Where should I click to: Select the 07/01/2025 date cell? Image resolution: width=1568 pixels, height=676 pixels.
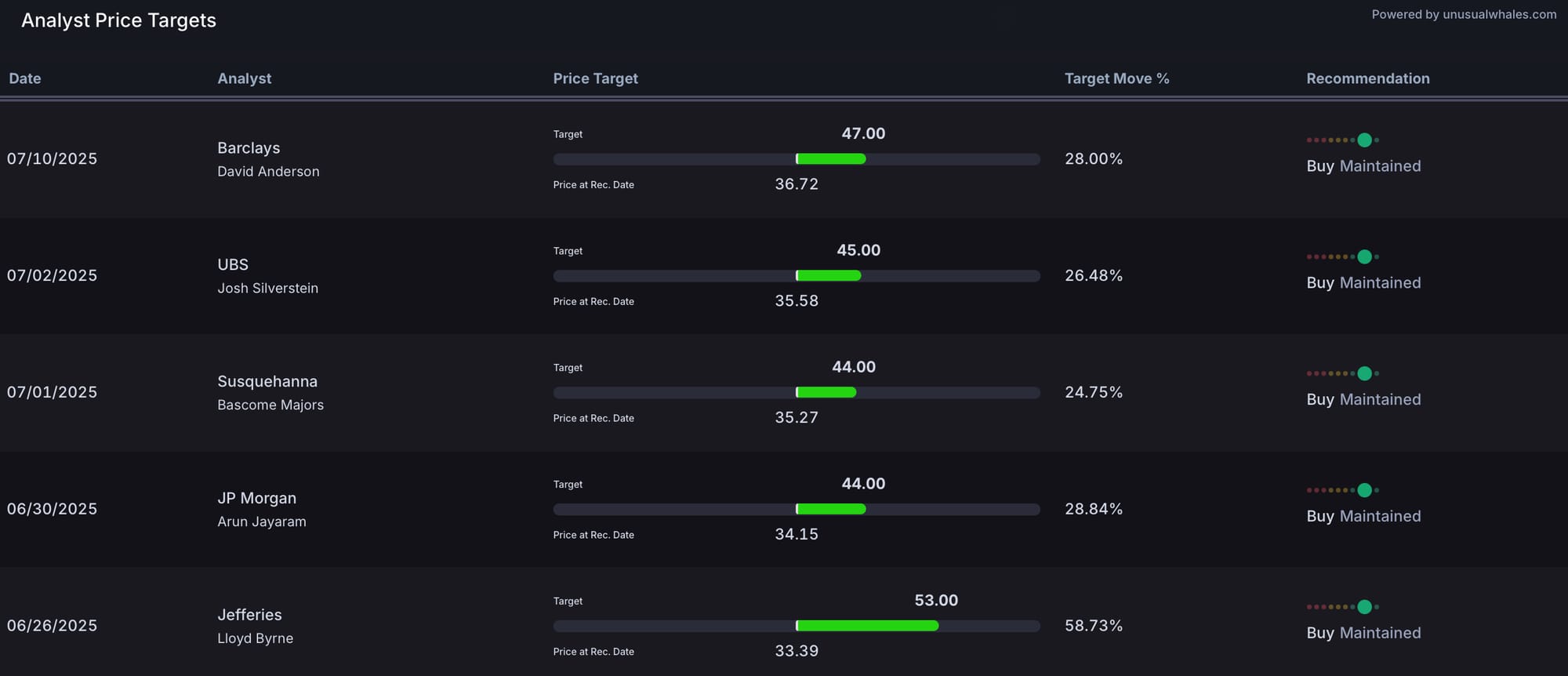pyautogui.click(x=53, y=393)
